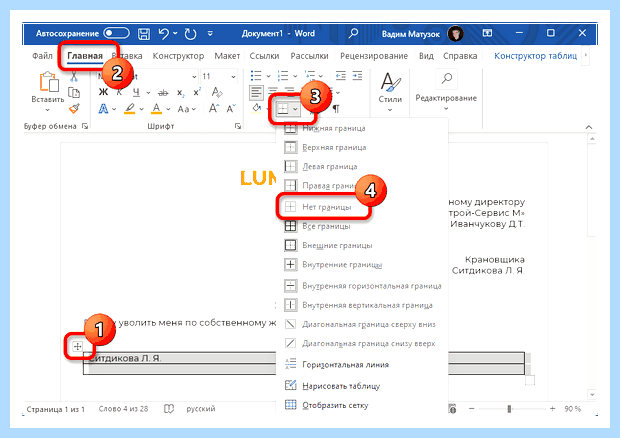The width and height of the screenshot is (620, 438).
Task: Open the font color dropdown arrow
Action: click(168, 109)
